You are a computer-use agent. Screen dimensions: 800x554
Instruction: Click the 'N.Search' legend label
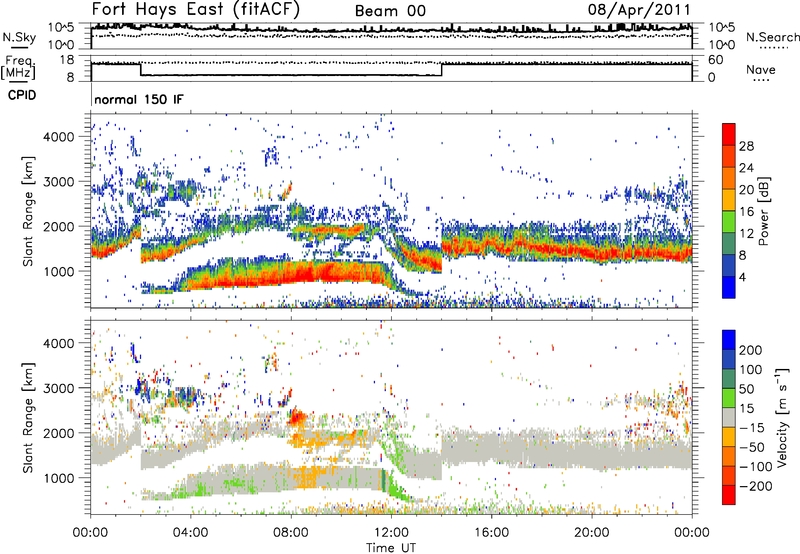(x=772, y=37)
